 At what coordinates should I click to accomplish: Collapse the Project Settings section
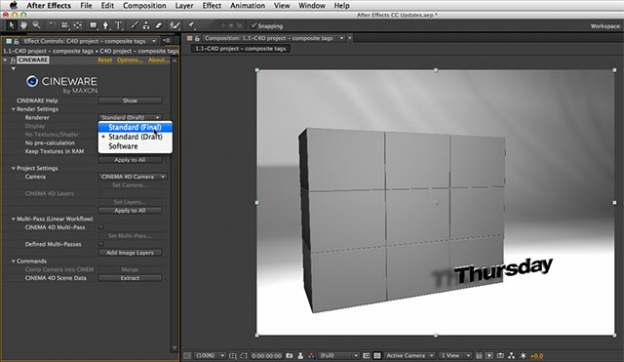[13, 168]
